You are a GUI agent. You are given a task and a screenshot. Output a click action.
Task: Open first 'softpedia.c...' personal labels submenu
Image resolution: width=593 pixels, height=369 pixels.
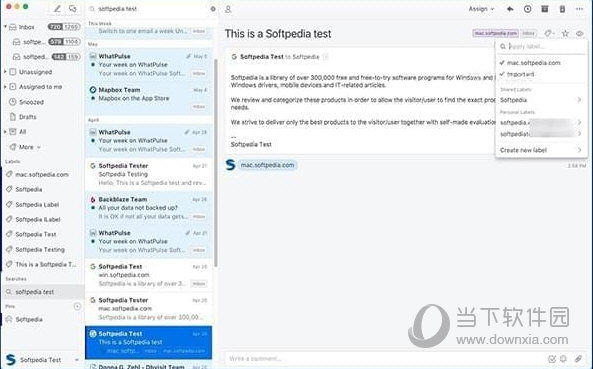tap(541, 122)
